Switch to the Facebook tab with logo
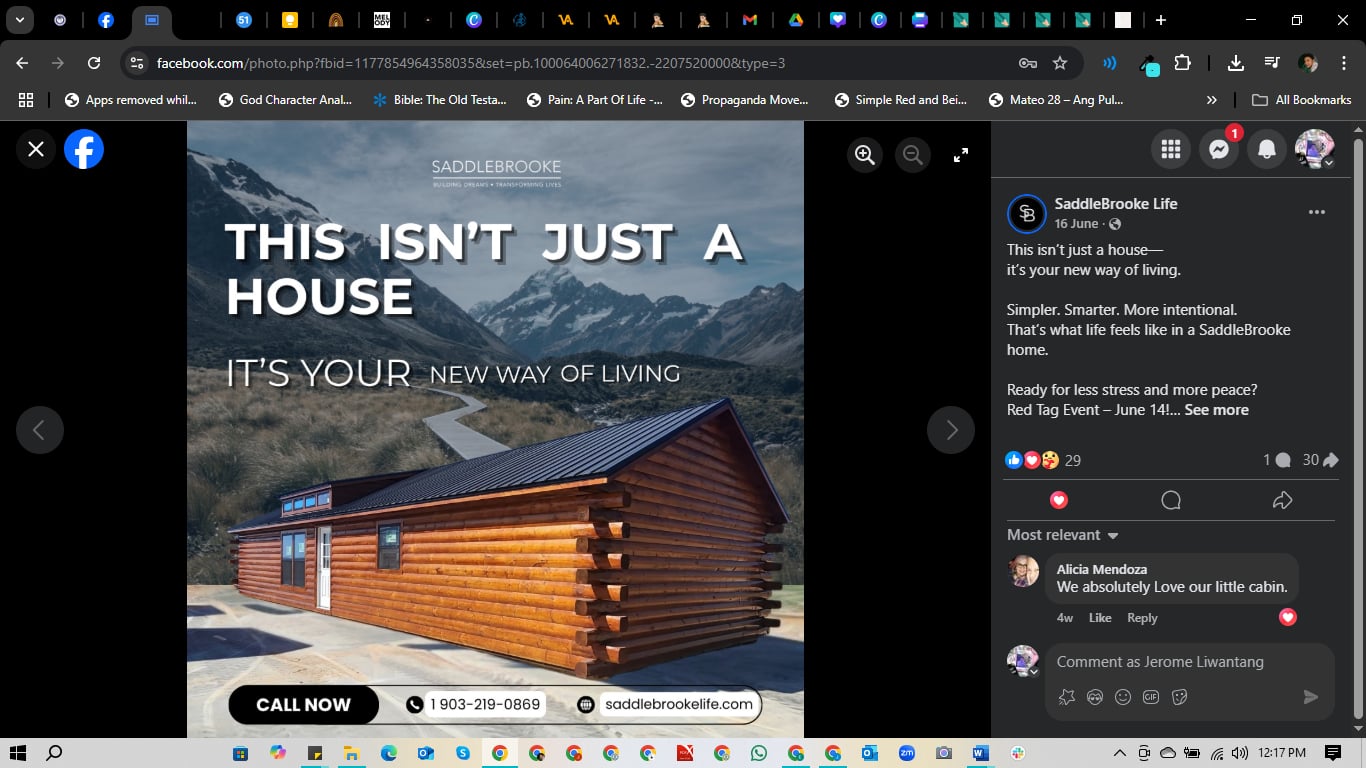 [106, 20]
